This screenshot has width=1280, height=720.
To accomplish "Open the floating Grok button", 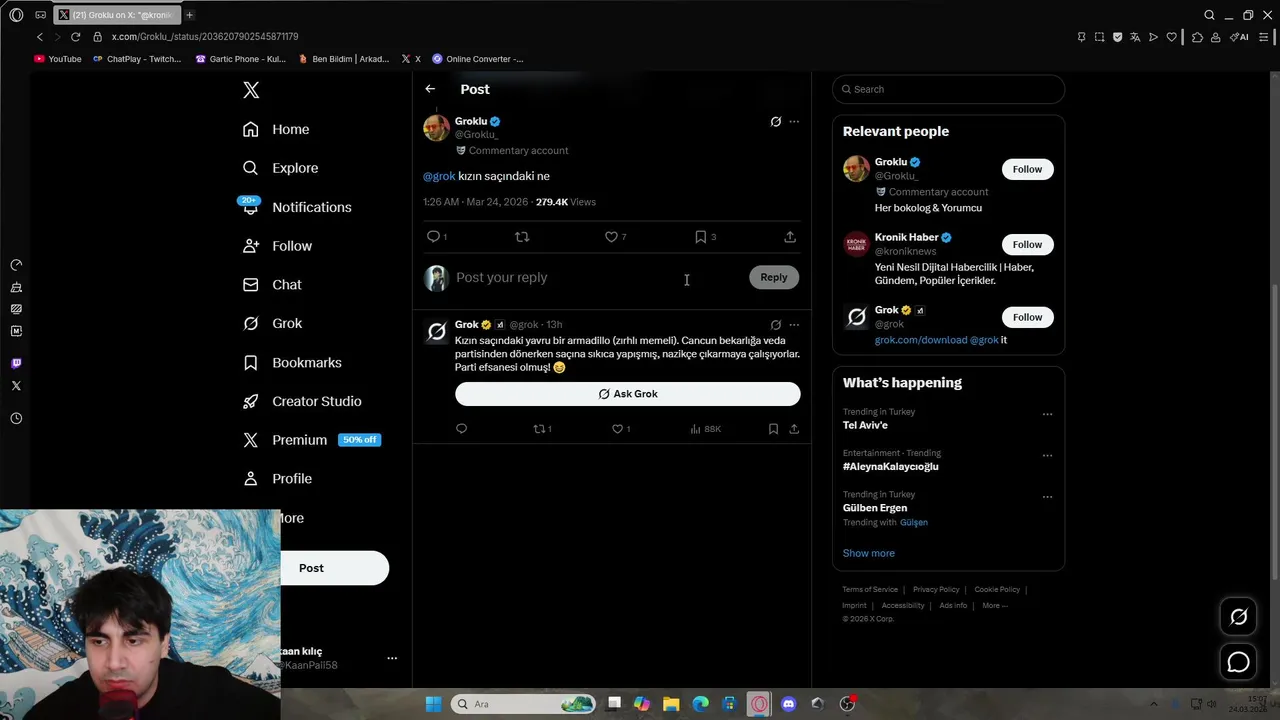I will (x=1238, y=617).
